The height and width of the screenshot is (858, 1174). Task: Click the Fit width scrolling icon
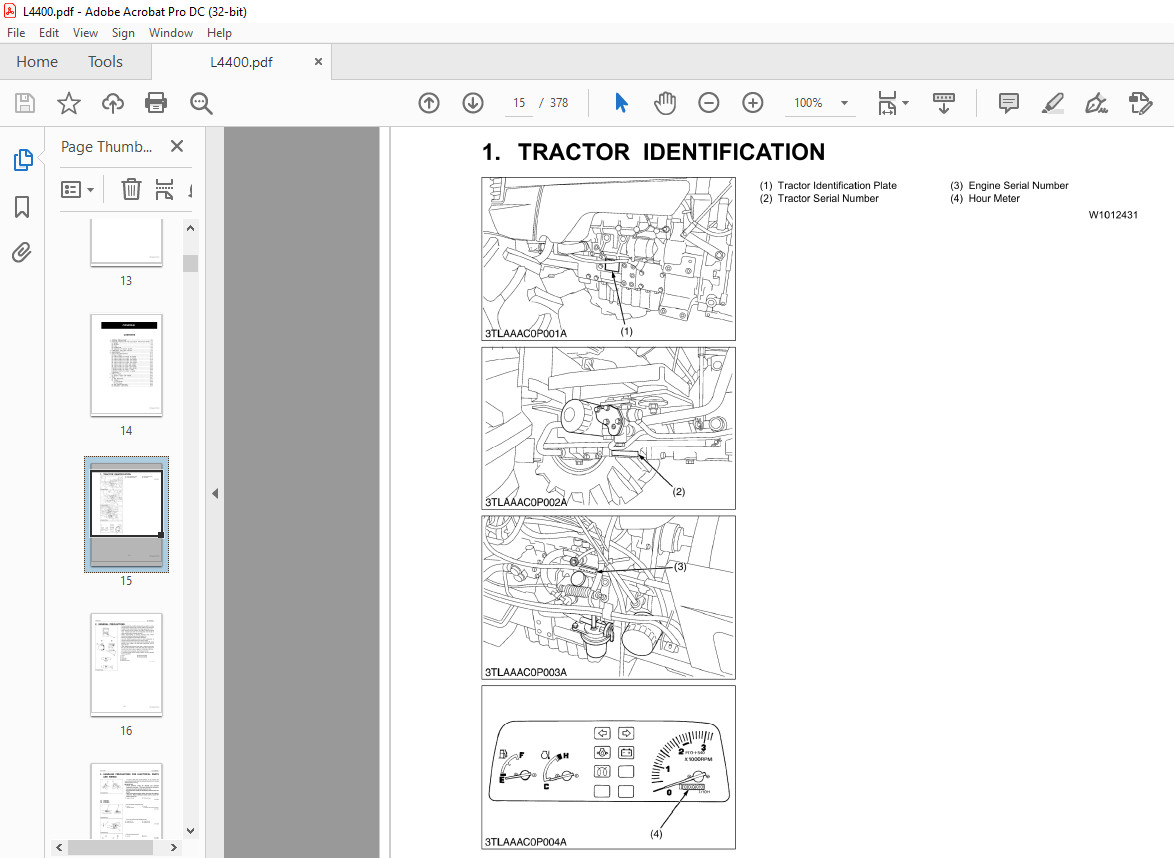(887, 103)
